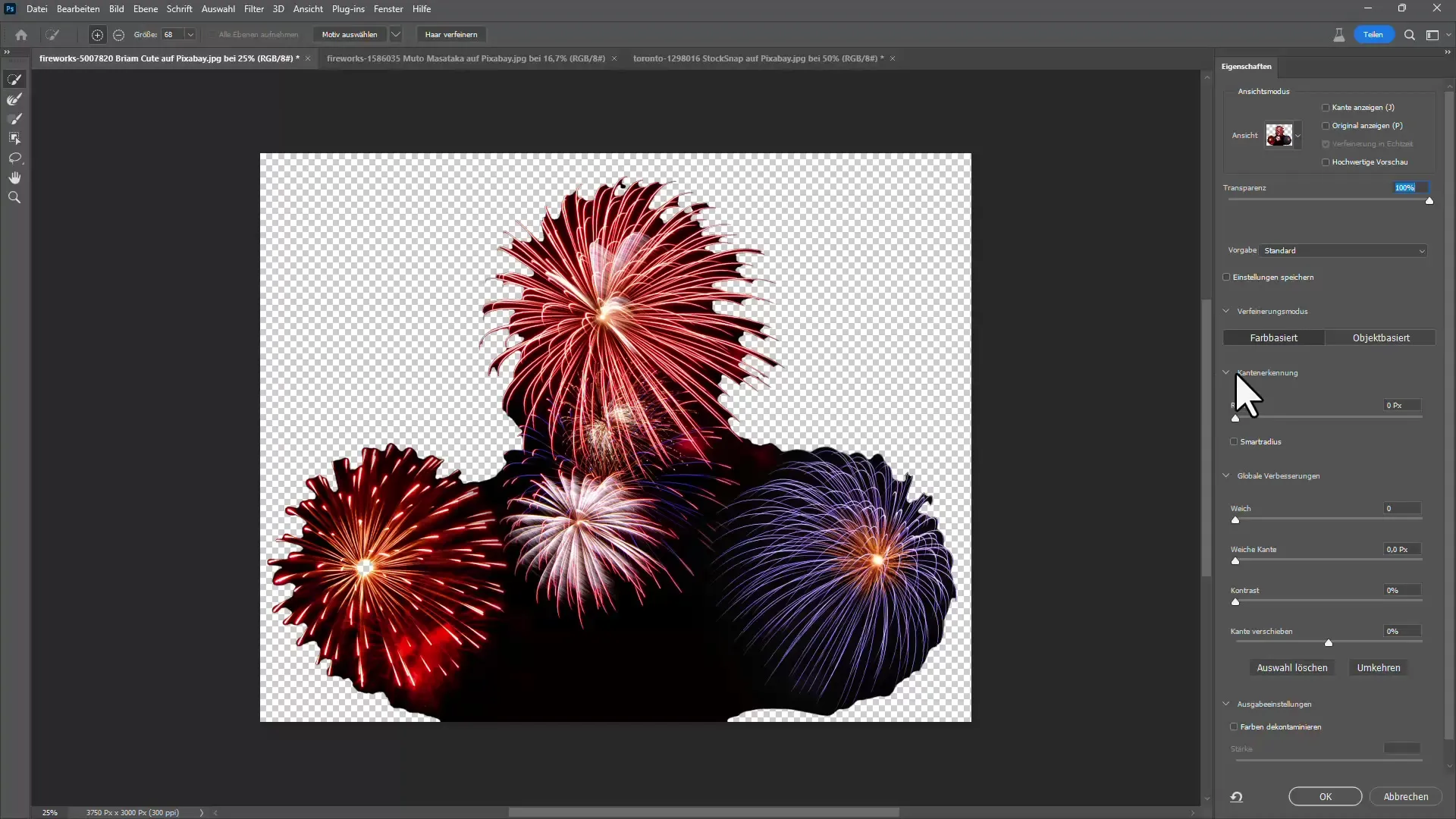Click the Motiv auswählen button
This screenshot has height=819, width=1456.
tap(350, 35)
